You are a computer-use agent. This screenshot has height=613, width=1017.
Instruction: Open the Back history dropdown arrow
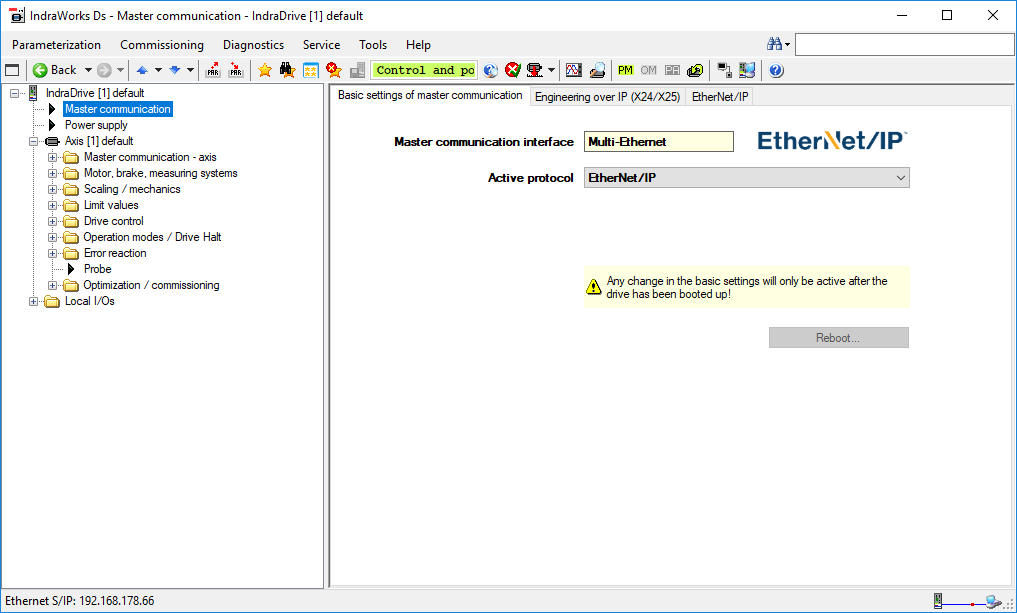point(88,70)
